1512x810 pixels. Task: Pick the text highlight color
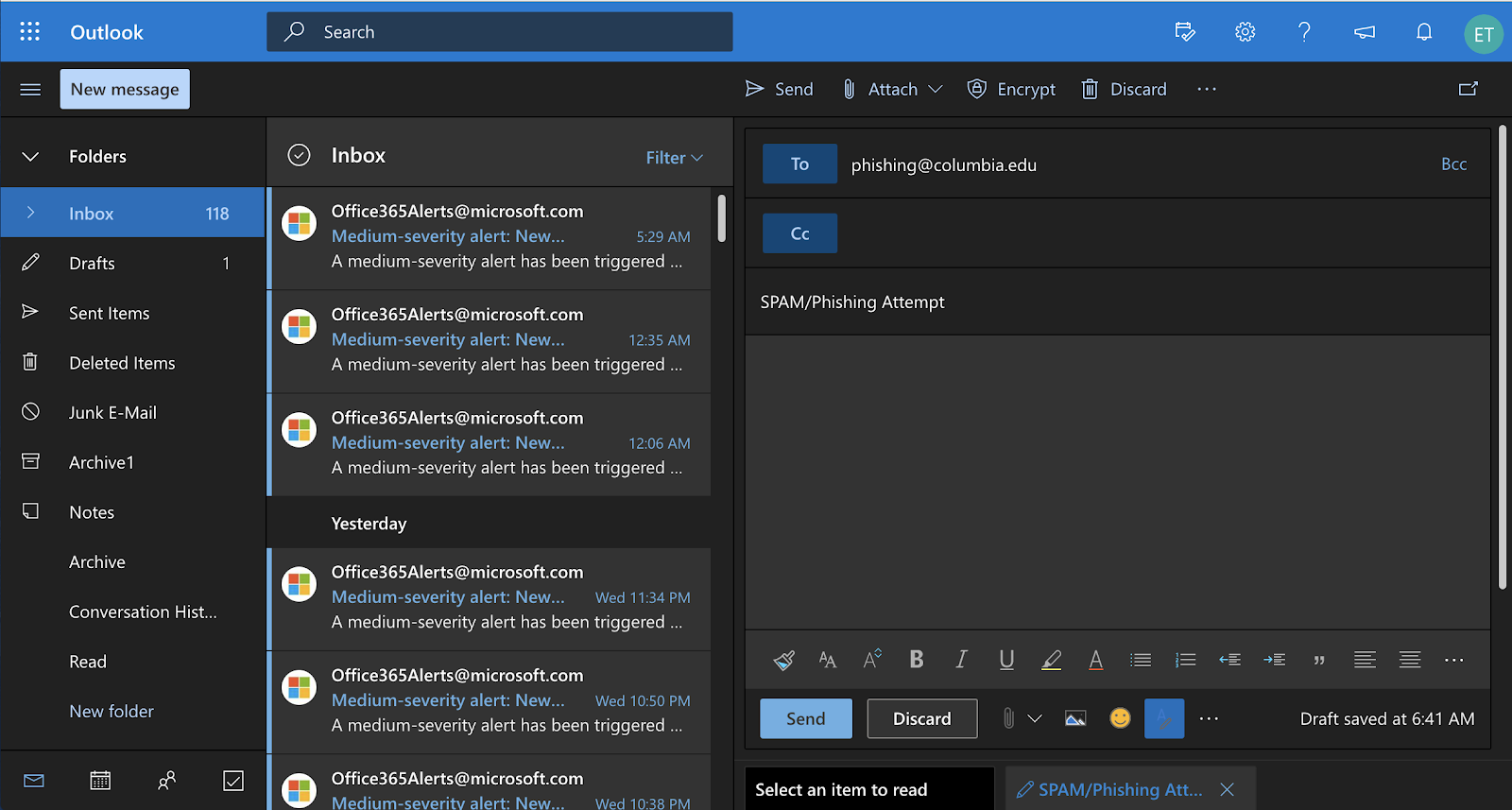(1051, 660)
